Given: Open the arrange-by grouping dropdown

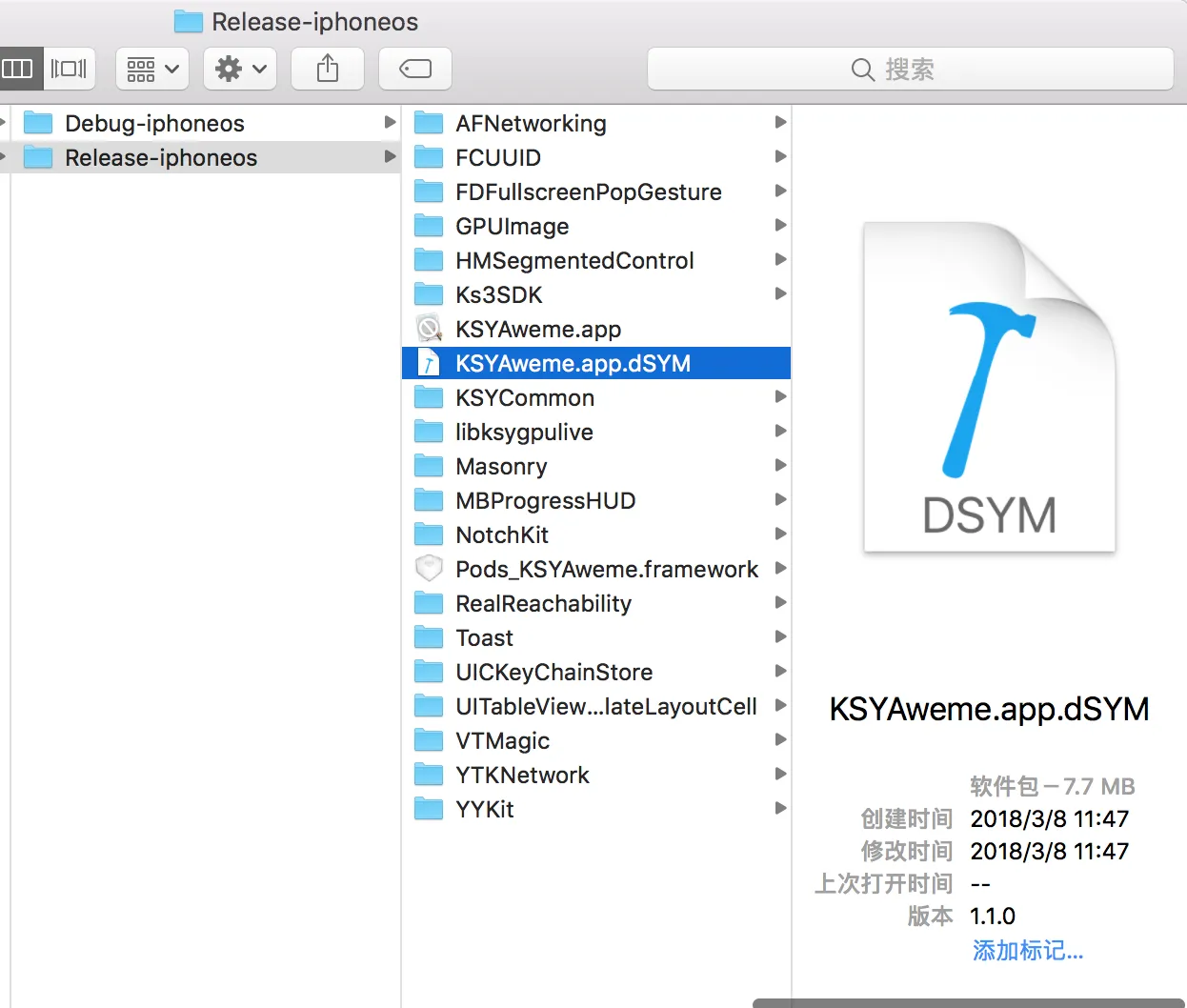Looking at the screenshot, I should click(152, 69).
